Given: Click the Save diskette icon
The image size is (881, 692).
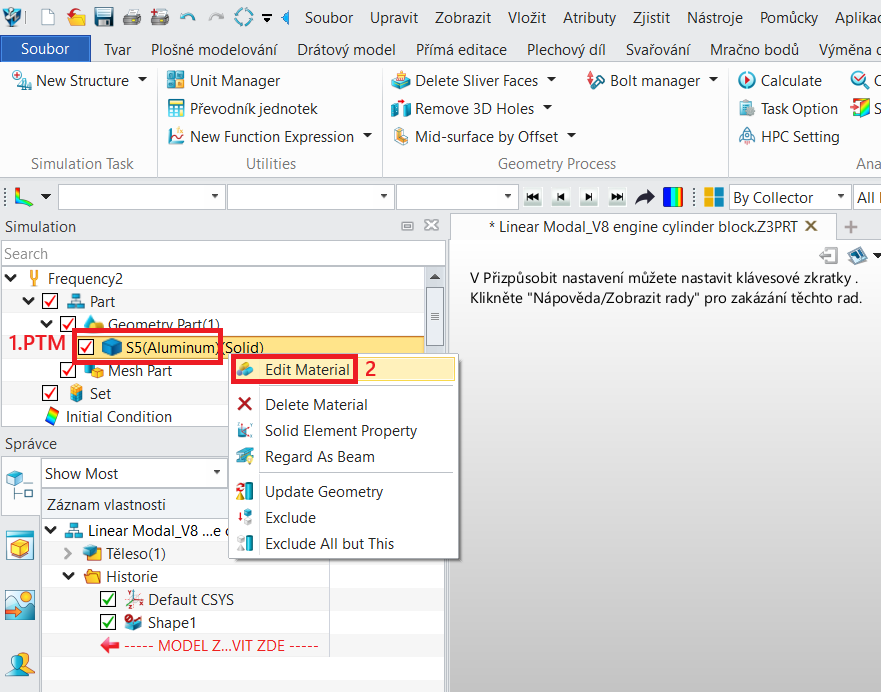Looking at the screenshot, I should click(x=104, y=17).
